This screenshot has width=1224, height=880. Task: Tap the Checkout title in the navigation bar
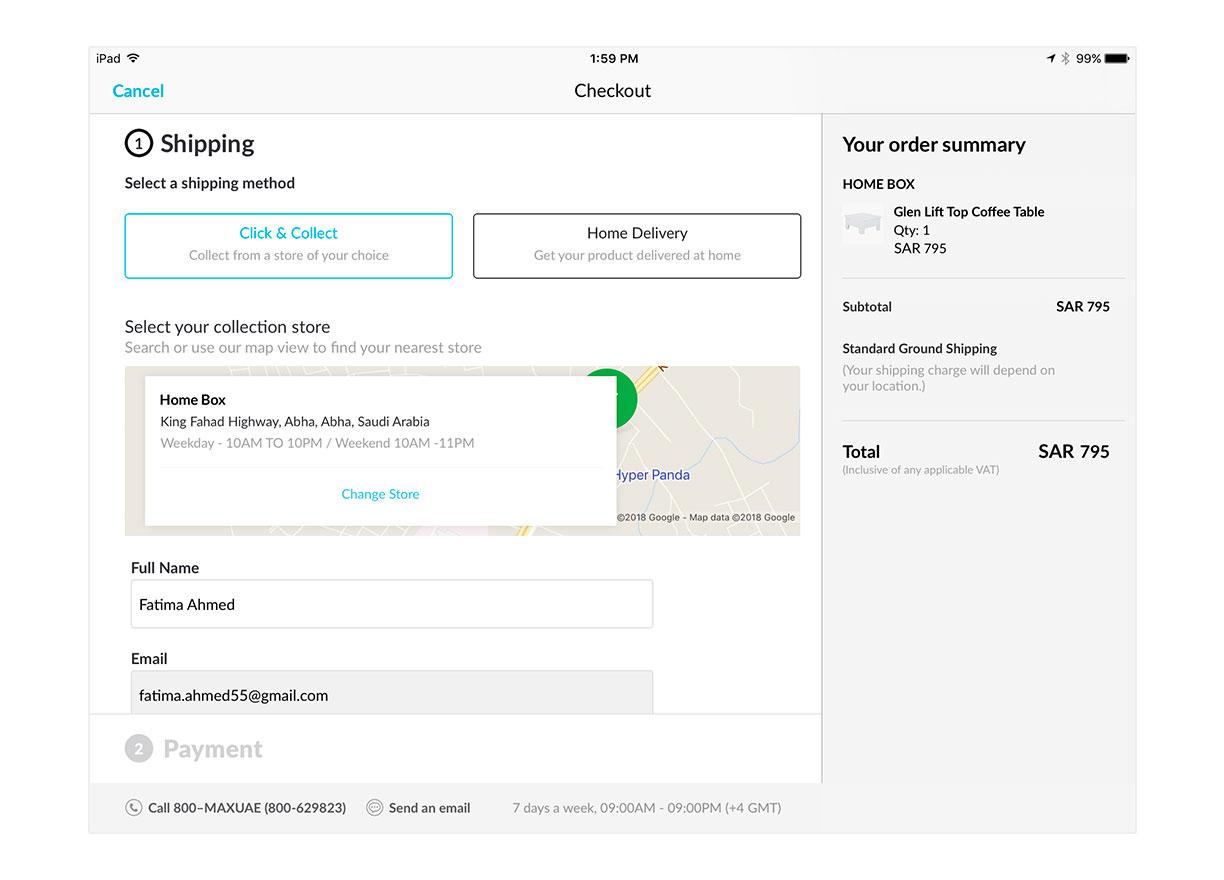tap(612, 91)
